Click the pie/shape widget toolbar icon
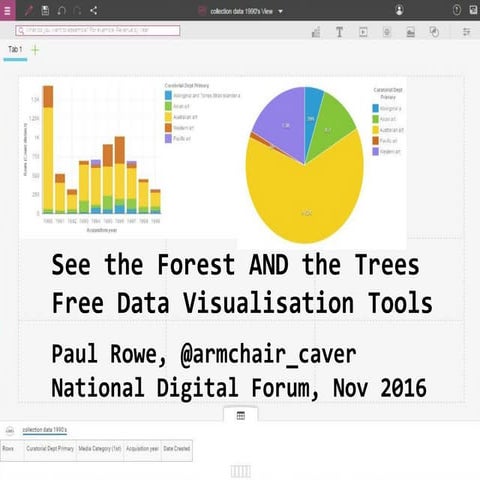Viewport: 480px width, 480px height. tap(434, 32)
